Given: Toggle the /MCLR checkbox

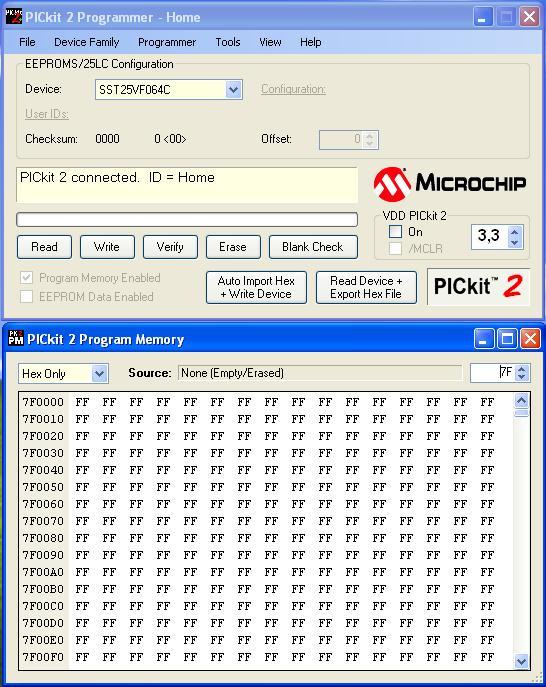Looking at the screenshot, I should (395, 248).
